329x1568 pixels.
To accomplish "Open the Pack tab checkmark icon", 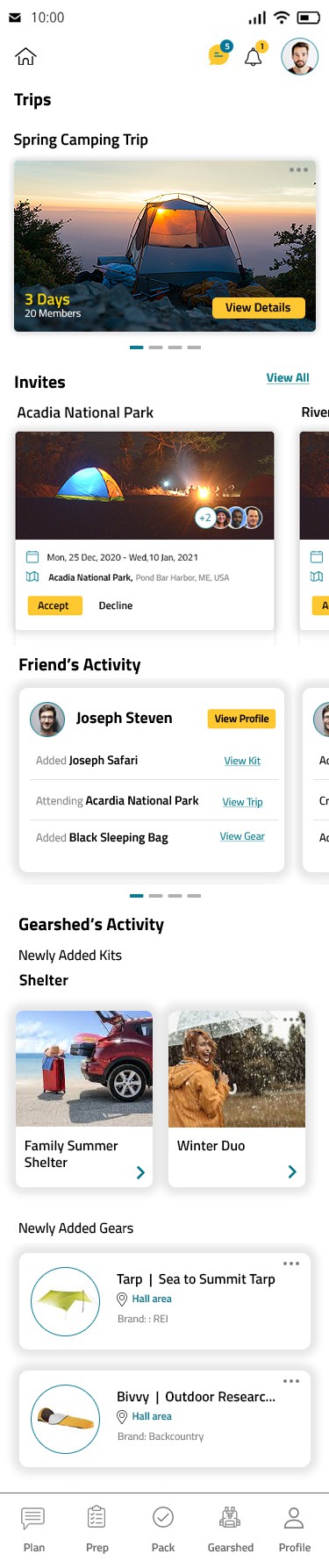I will [x=163, y=1517].
